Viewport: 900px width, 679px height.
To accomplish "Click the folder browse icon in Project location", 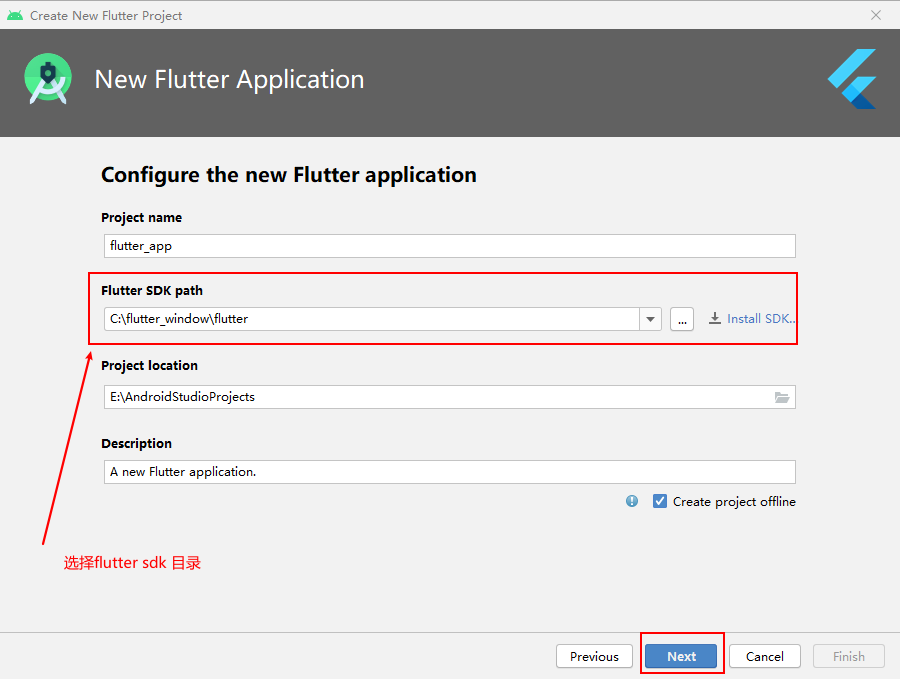I will point(782,397).
